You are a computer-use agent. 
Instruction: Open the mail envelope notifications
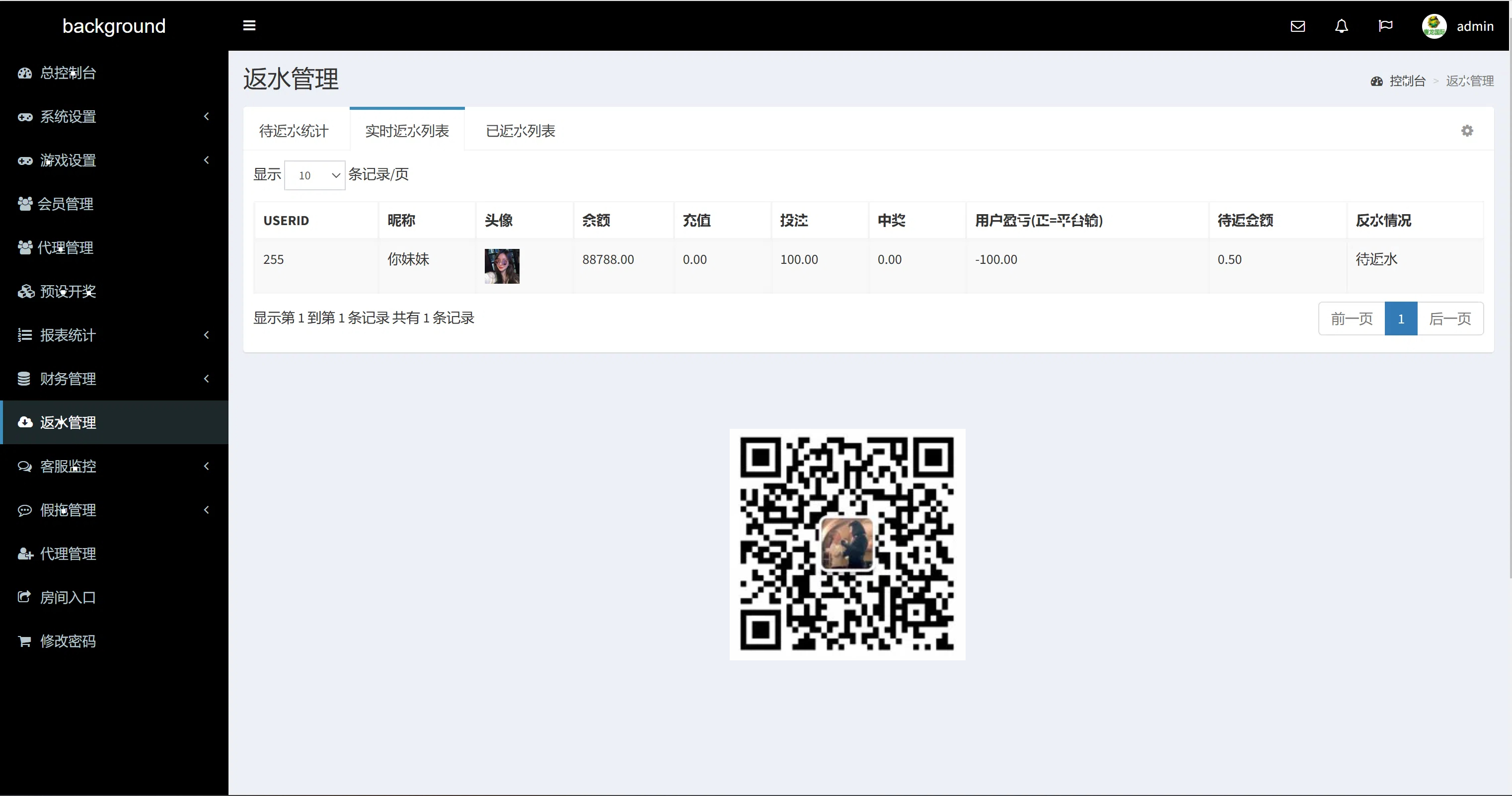(1298, 26)
